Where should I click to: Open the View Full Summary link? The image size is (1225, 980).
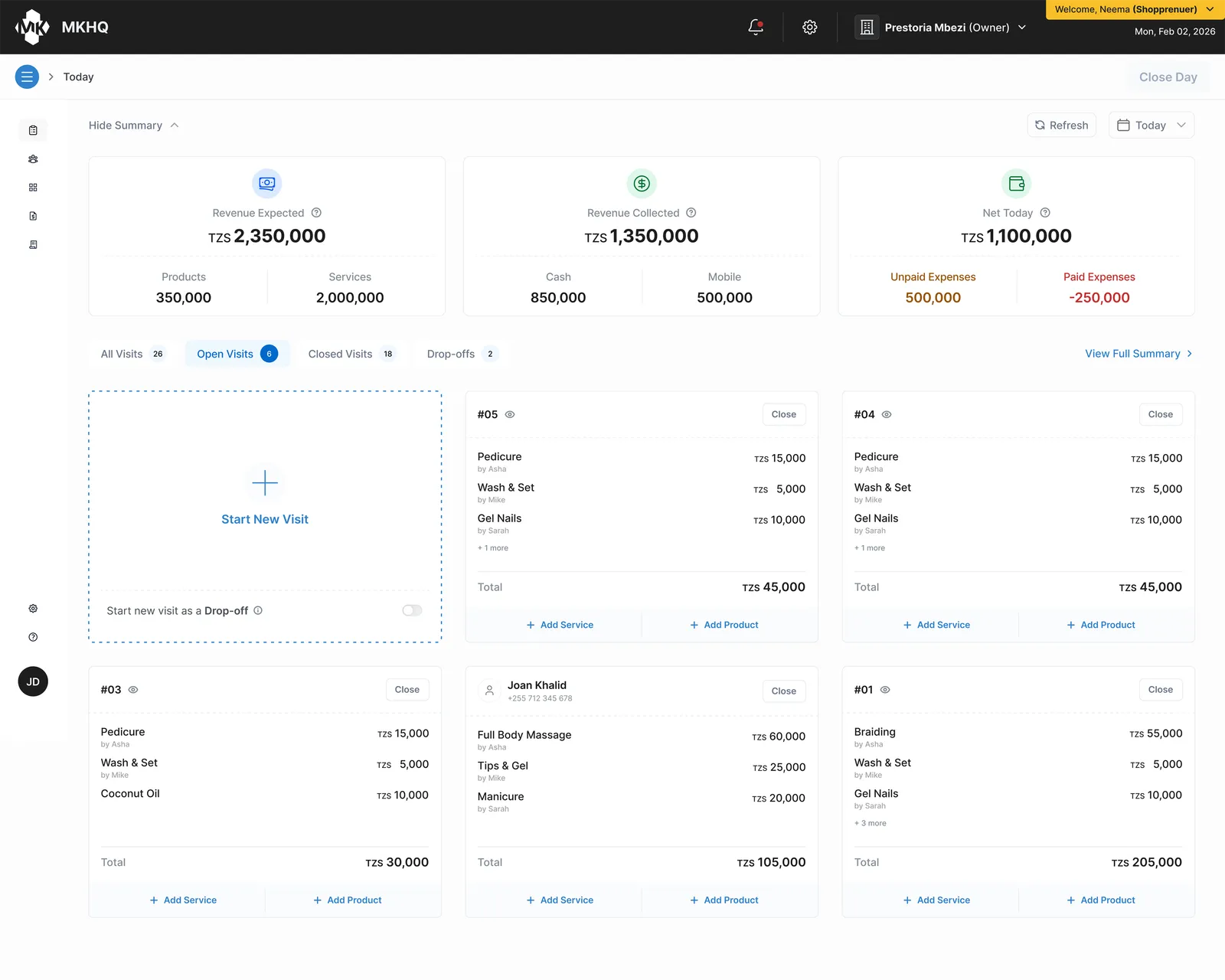(x=1138, y=354)
